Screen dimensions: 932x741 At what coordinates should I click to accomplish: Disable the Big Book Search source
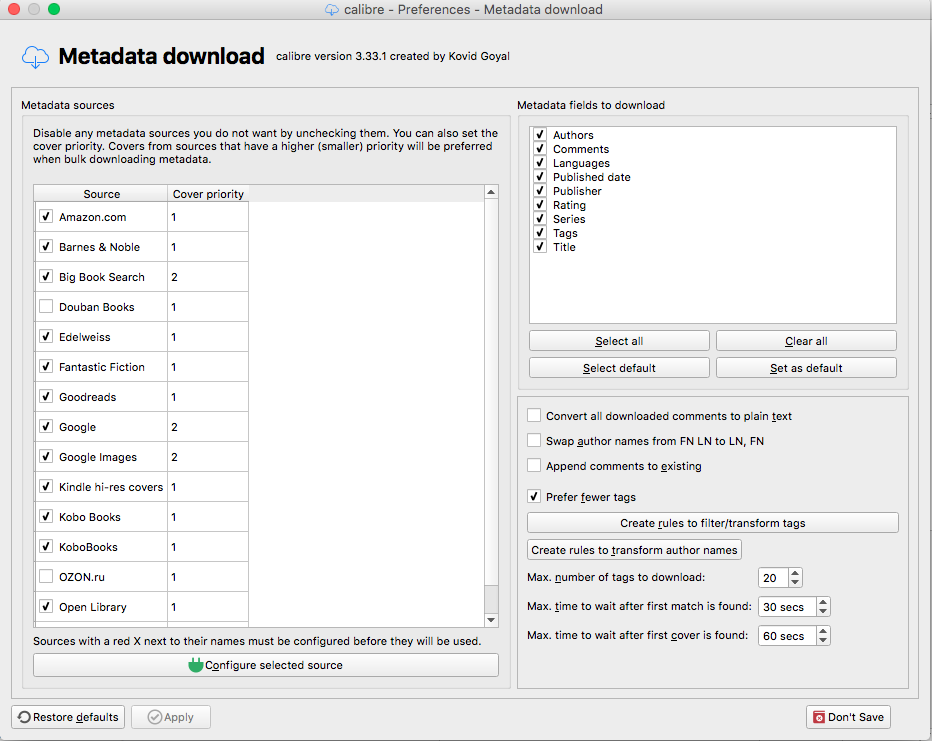pyautogui.click(x=46, y=276)
